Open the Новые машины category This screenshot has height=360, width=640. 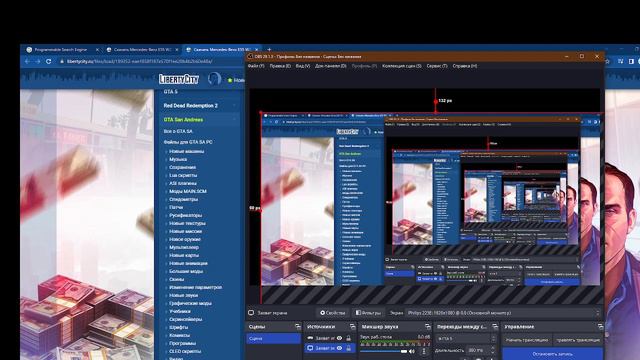click(187, 151)
